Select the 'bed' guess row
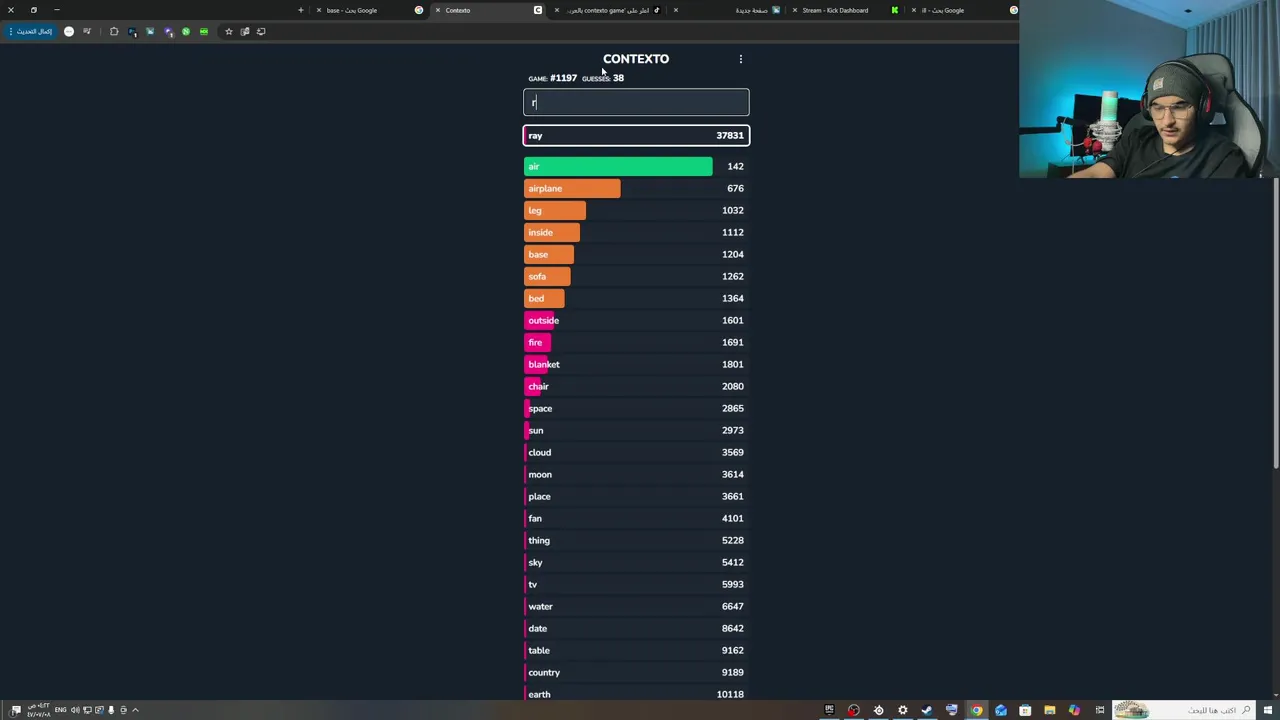This screenshot has height=720, width=1280. [636, 298]
